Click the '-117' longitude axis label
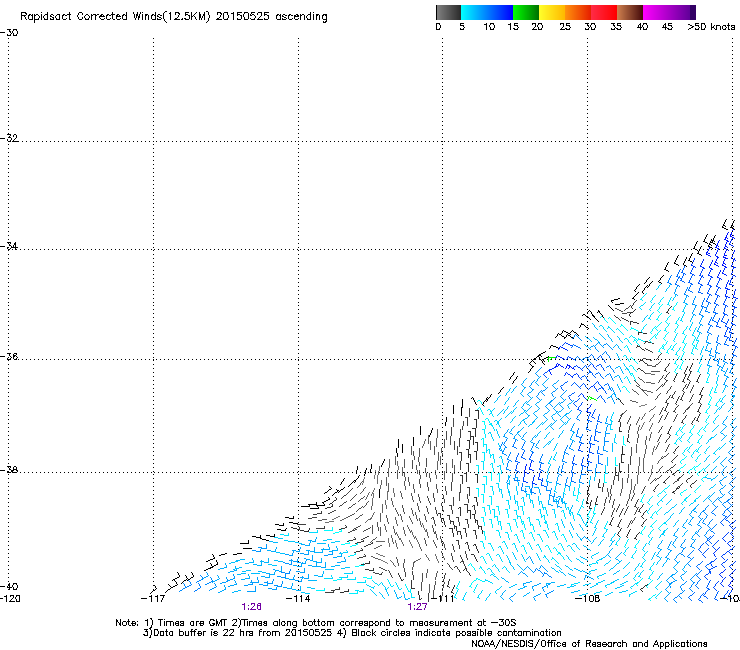The width and height of the screenshot is (740, 650). (x=153, y=599)
